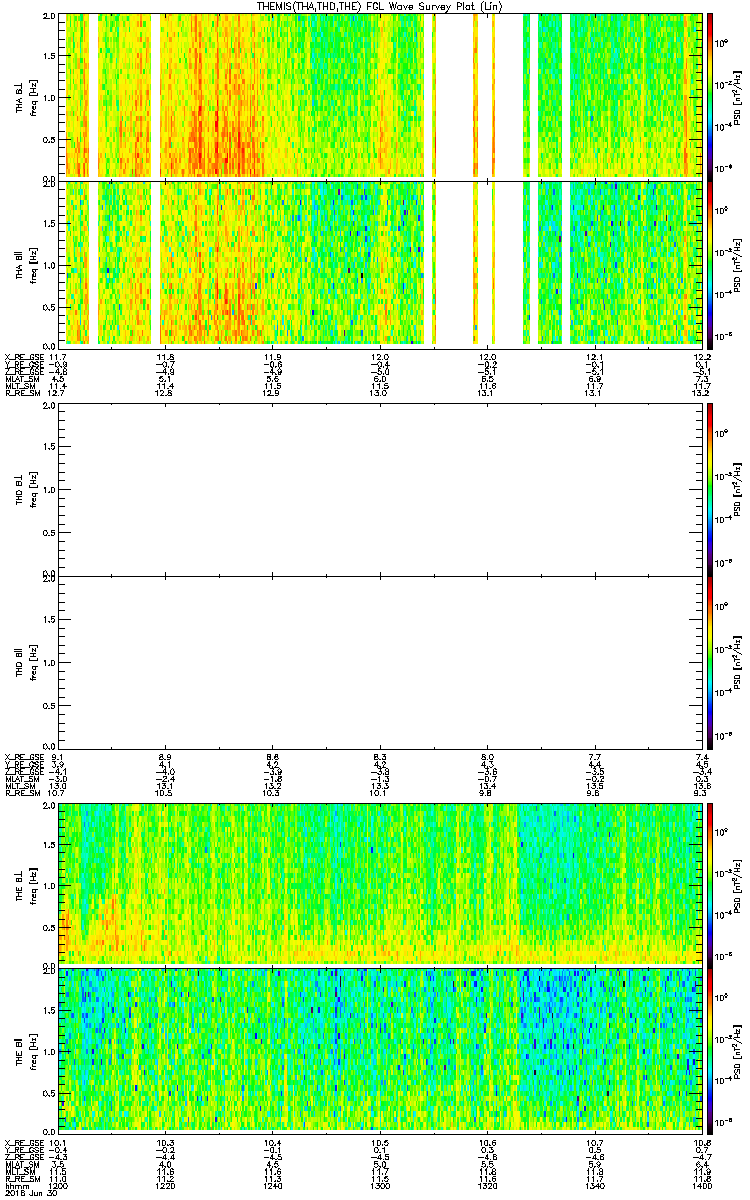Click the R_RE_SM label below the THA panels
The width and height of the screenshot is (750, 1200).
click(x=21, y=393)
